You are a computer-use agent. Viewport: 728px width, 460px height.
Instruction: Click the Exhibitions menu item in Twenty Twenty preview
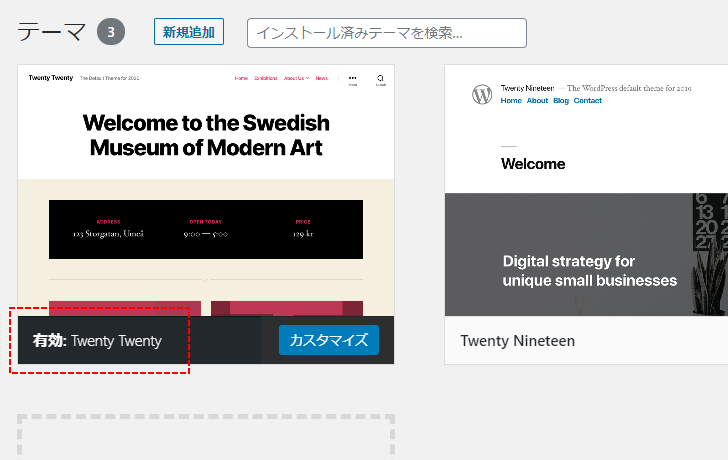point(265,78)
